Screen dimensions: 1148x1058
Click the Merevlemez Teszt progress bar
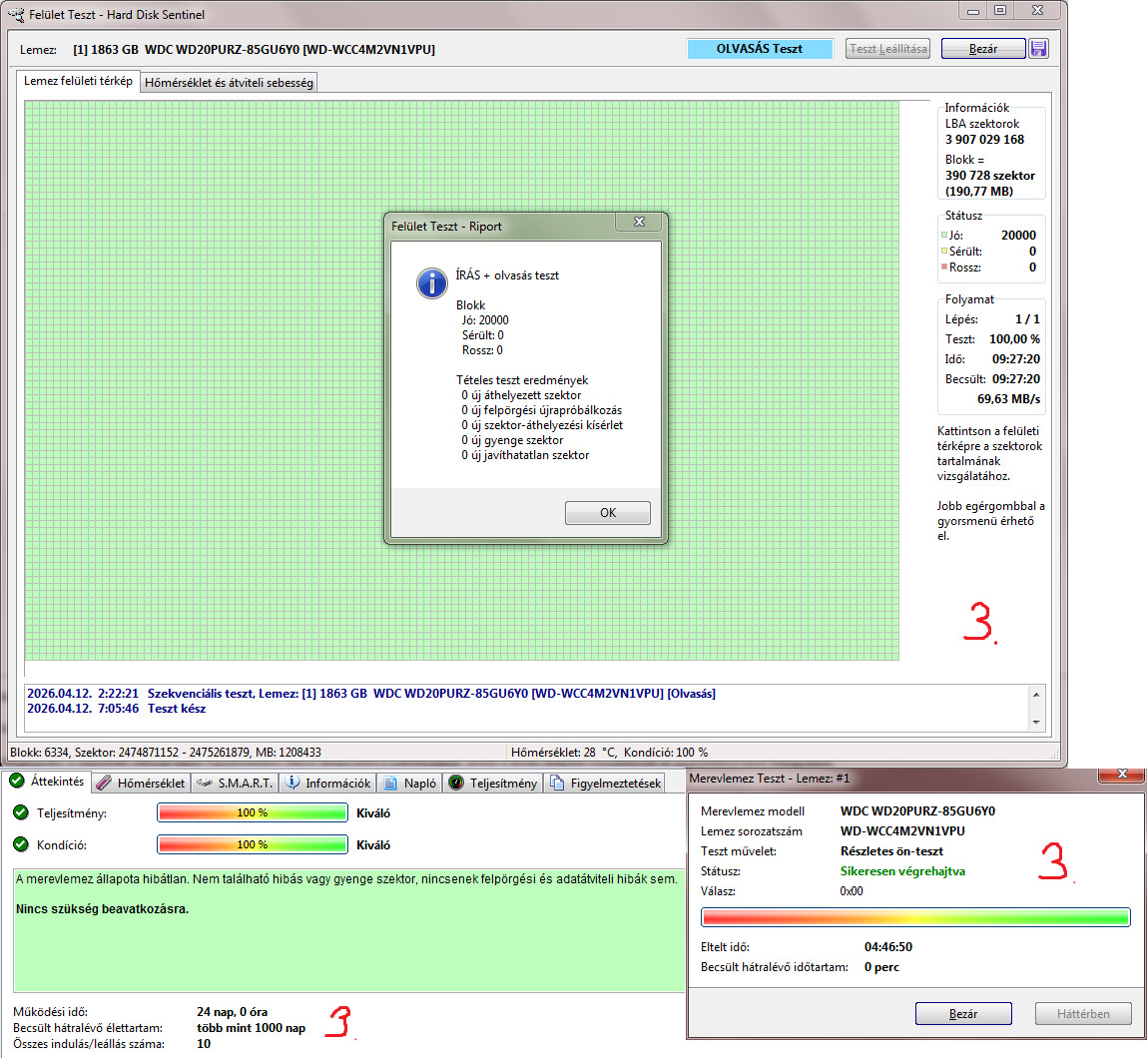916,917
